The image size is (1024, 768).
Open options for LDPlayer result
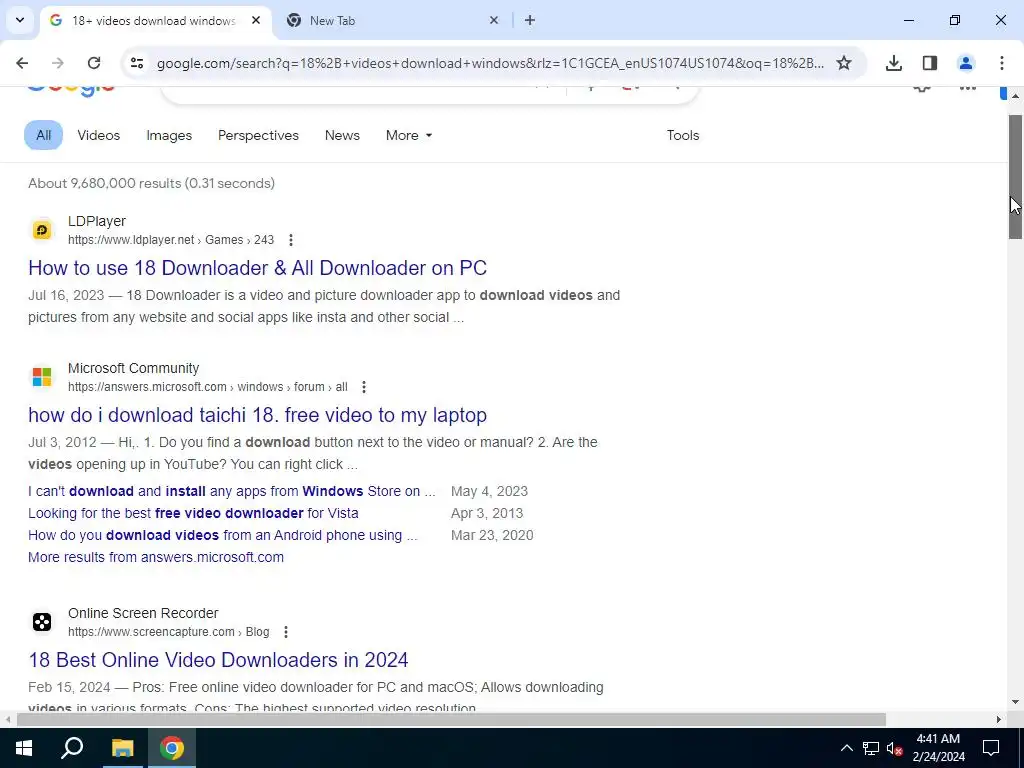[x=291, y=240]
